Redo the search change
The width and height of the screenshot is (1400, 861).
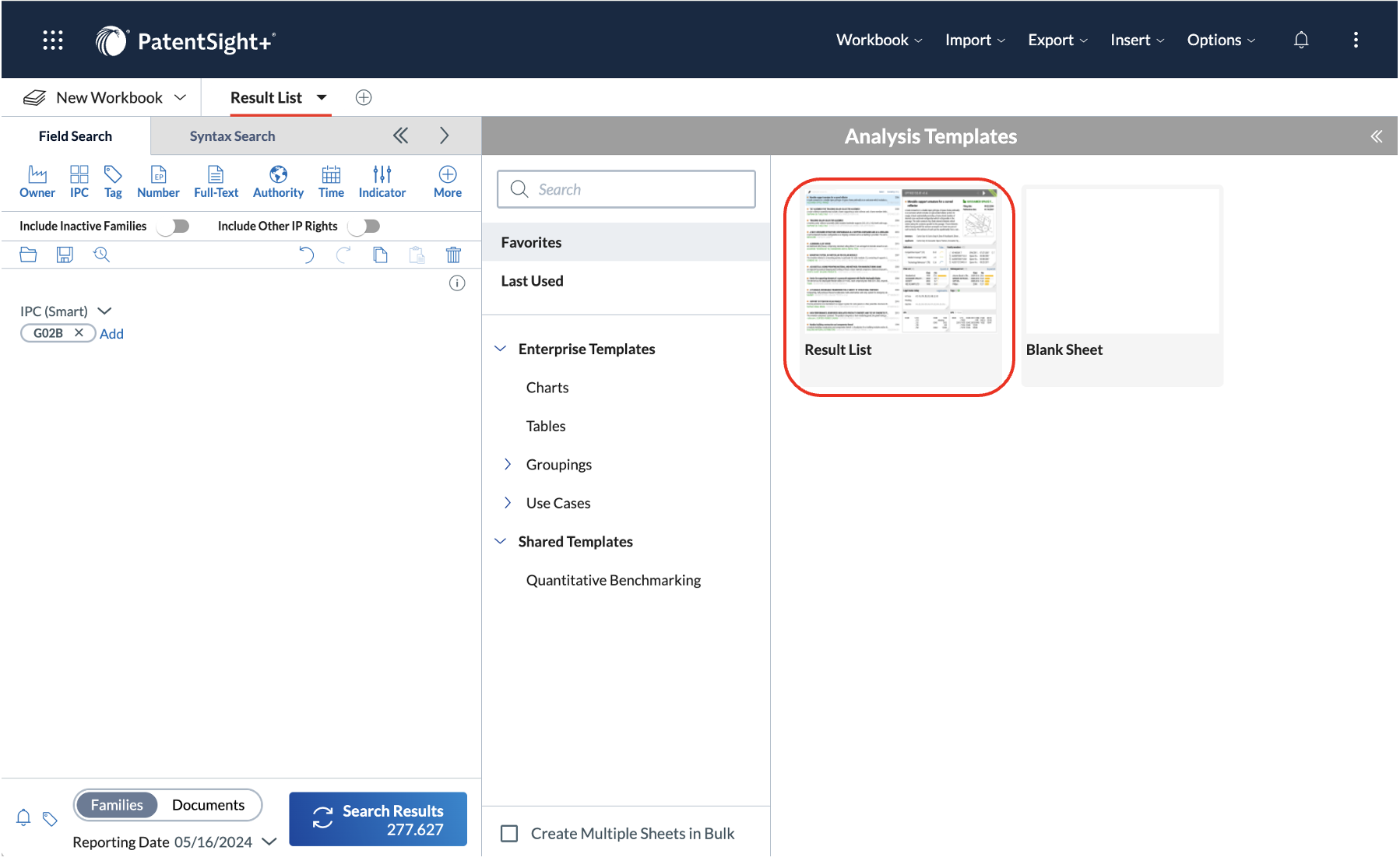[x=343, y=255]
